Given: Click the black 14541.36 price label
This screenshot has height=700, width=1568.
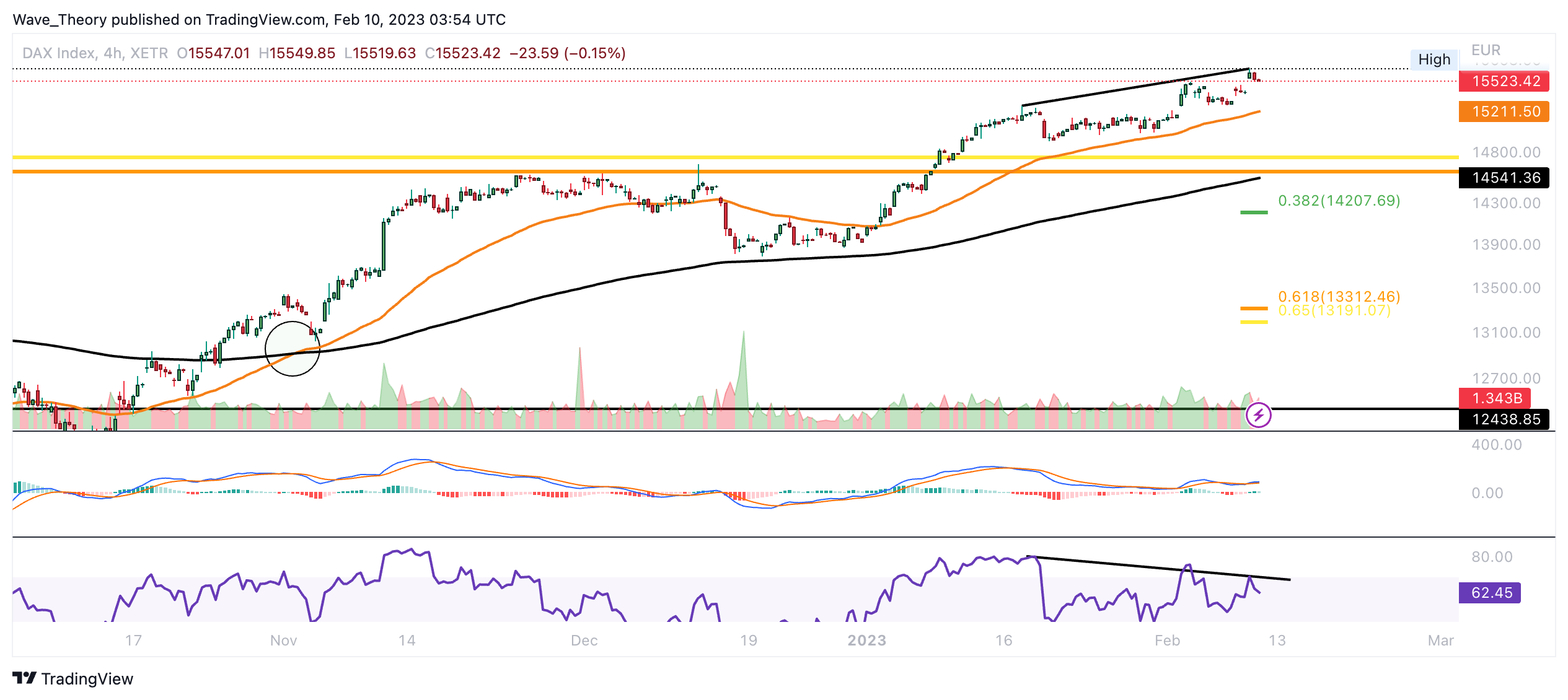Looking at the screenshot, I should click(1505, 178).
